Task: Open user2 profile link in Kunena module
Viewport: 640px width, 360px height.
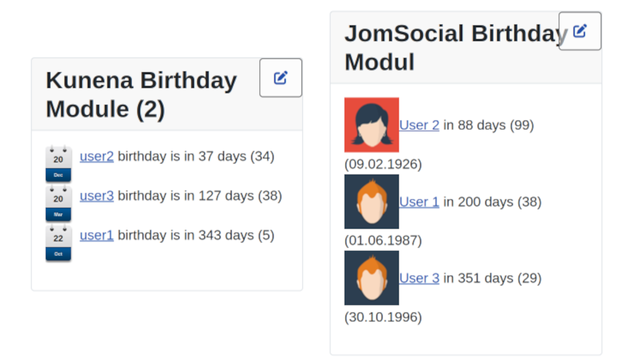Action: (x=97, y=156)
